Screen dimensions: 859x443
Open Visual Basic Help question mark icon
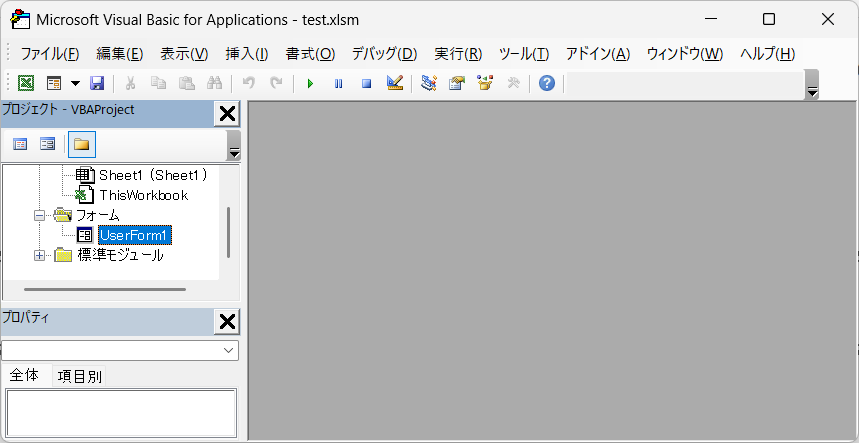point(547,83)
